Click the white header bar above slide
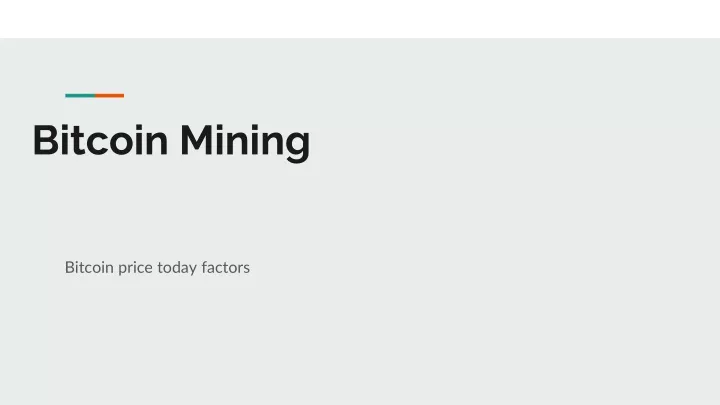Viewport: 720px width, 405px height. tap(360, 19)
